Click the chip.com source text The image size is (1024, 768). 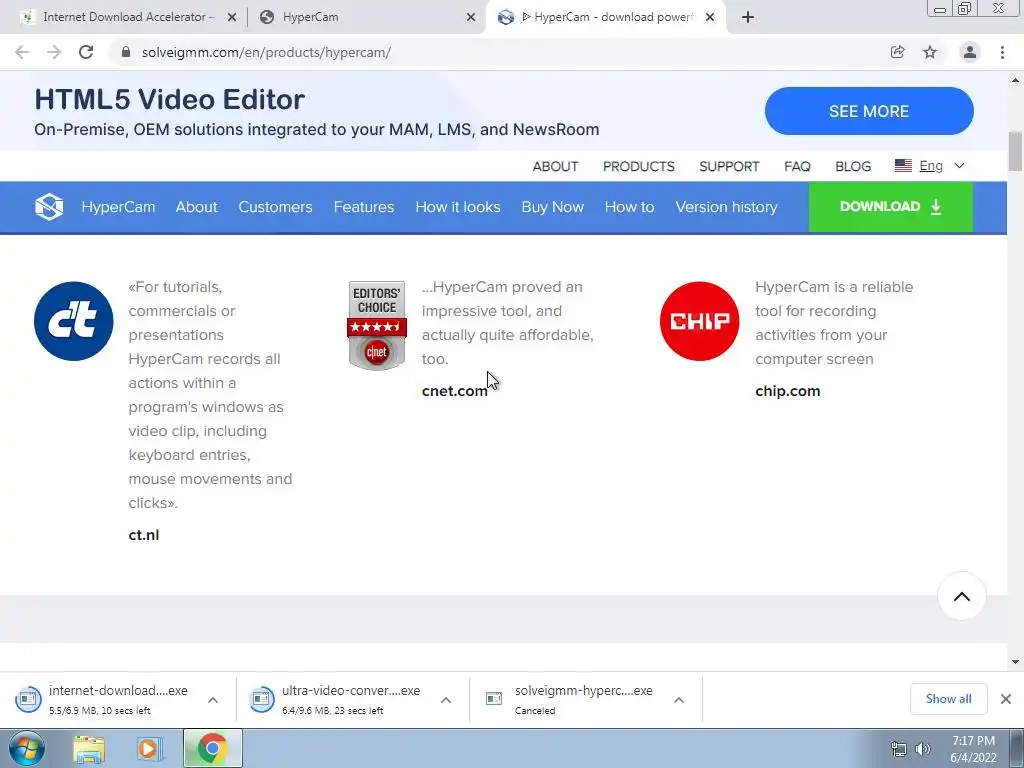point(788,391)
